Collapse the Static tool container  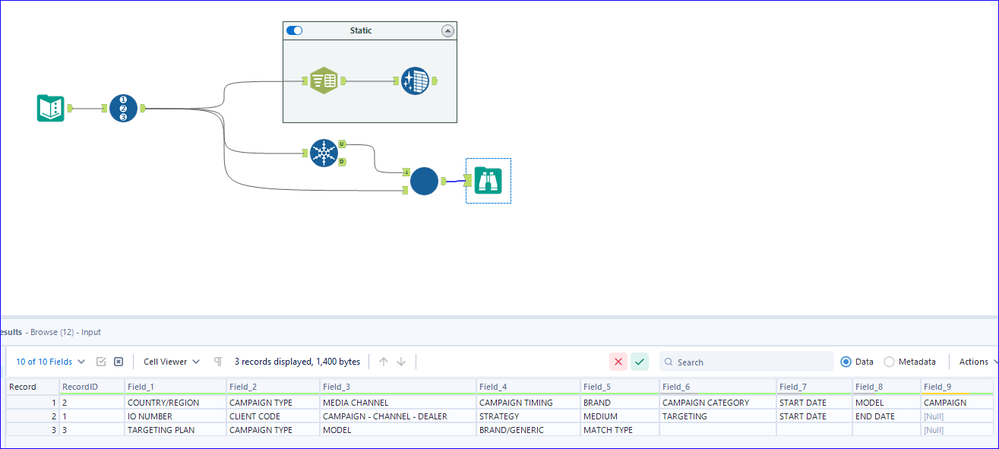(447, 31)
